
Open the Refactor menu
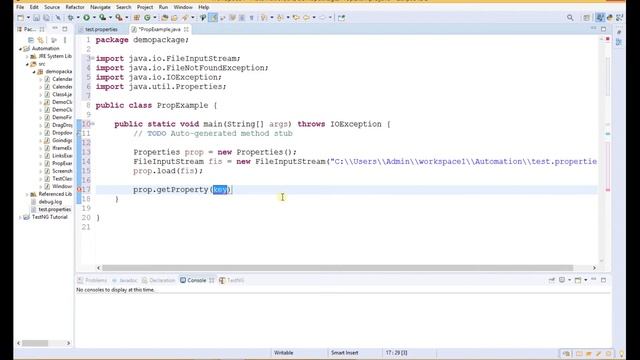[x=75, y=7]
